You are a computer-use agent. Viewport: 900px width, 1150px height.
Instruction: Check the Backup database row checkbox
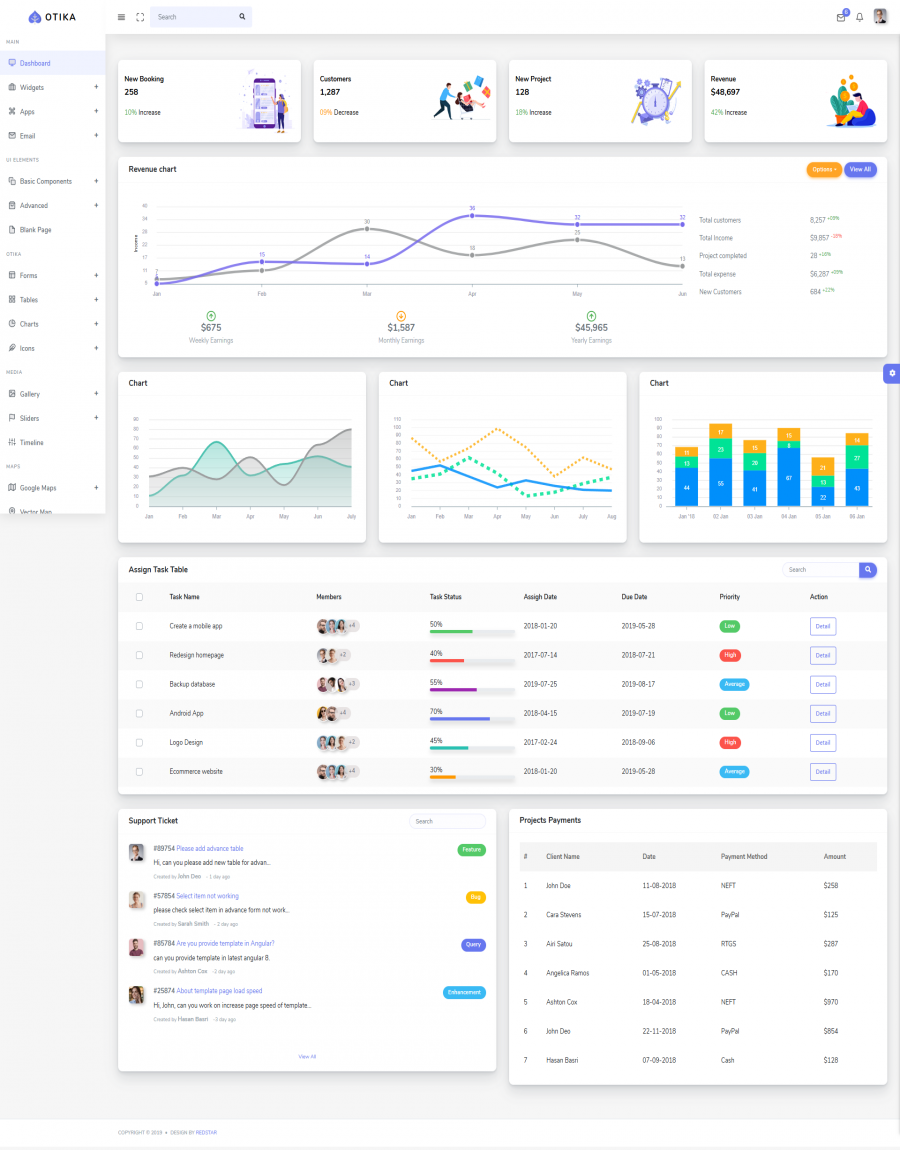pyautogui.click(x=139, y=684)
